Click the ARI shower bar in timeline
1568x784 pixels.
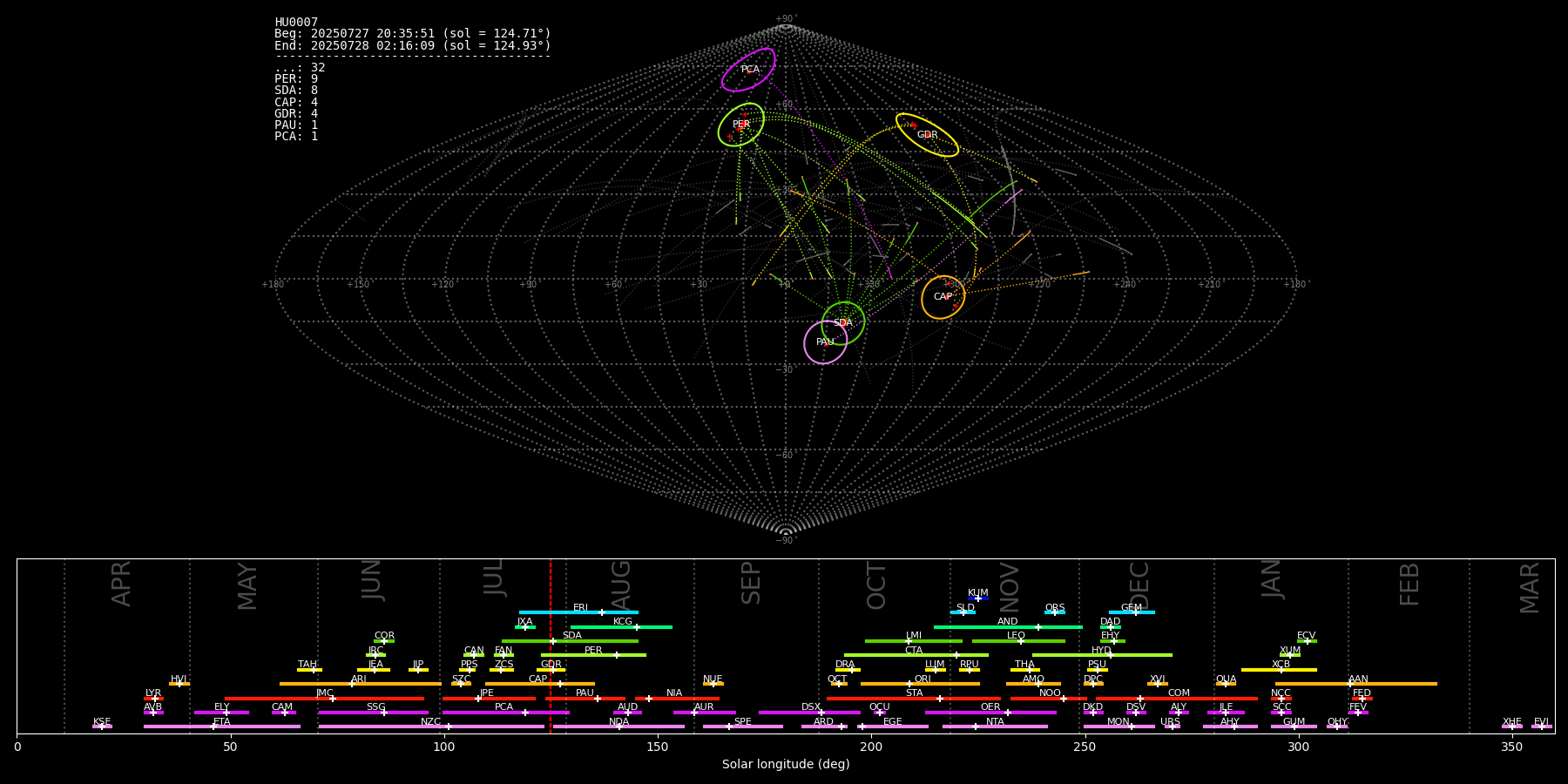361,684
